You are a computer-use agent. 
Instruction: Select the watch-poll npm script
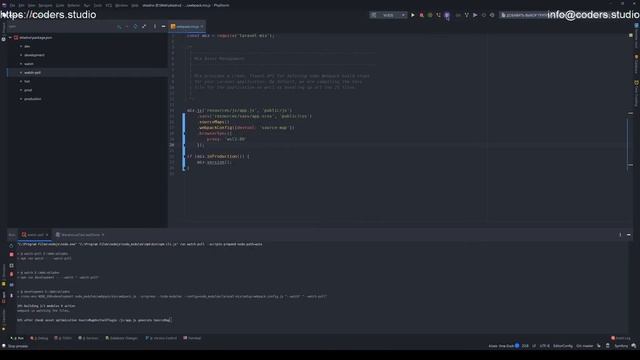tap(32, 73)
